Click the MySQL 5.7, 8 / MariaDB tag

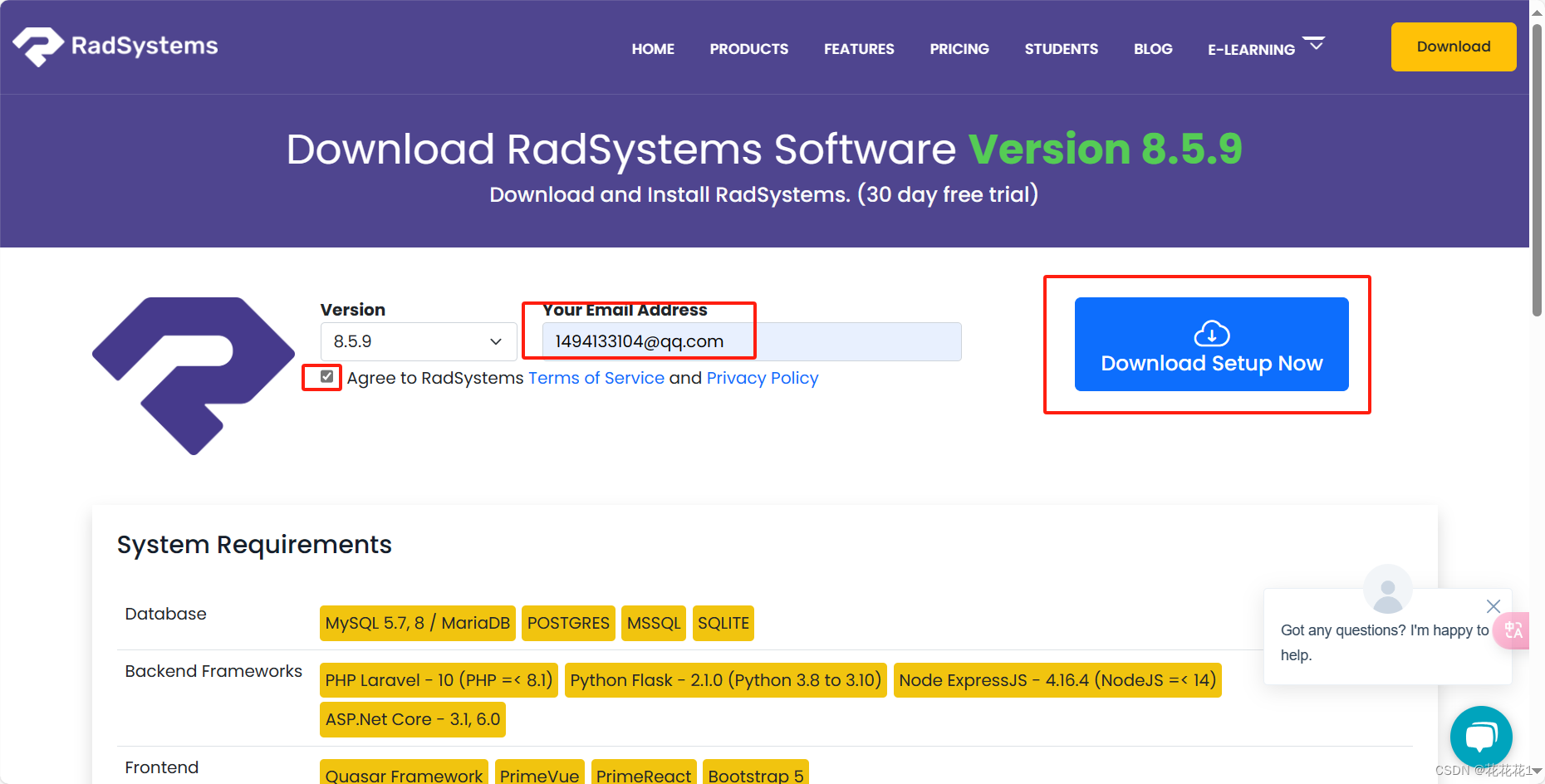point(418,623)
